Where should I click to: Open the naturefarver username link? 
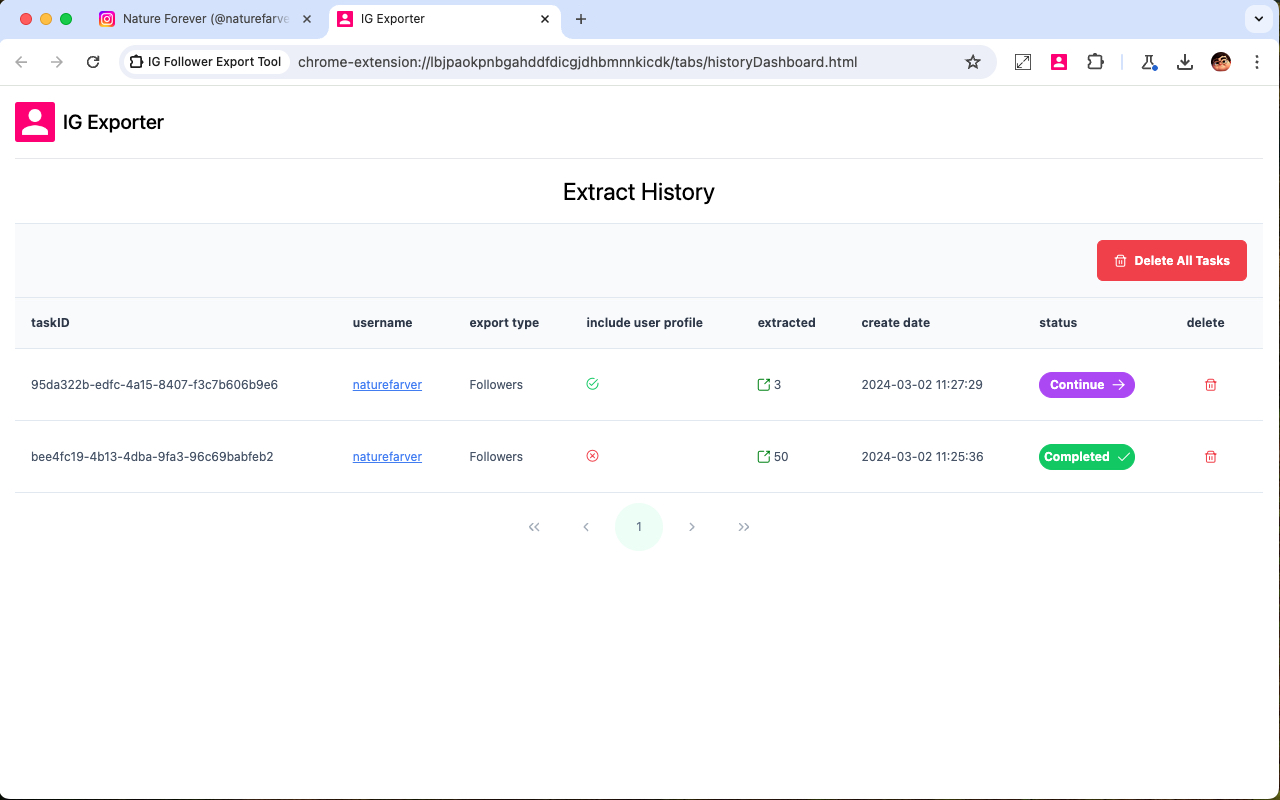[x=387, y=384]
